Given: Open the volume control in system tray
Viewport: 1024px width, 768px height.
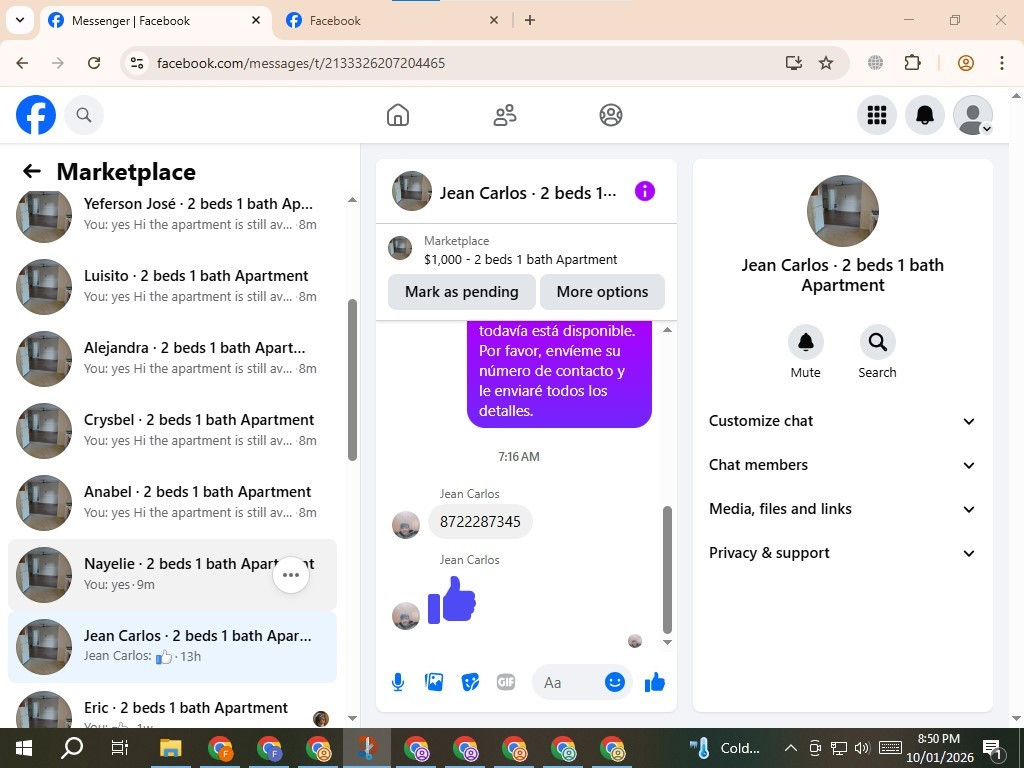Looking at the screenshot, I should [862, 748].
